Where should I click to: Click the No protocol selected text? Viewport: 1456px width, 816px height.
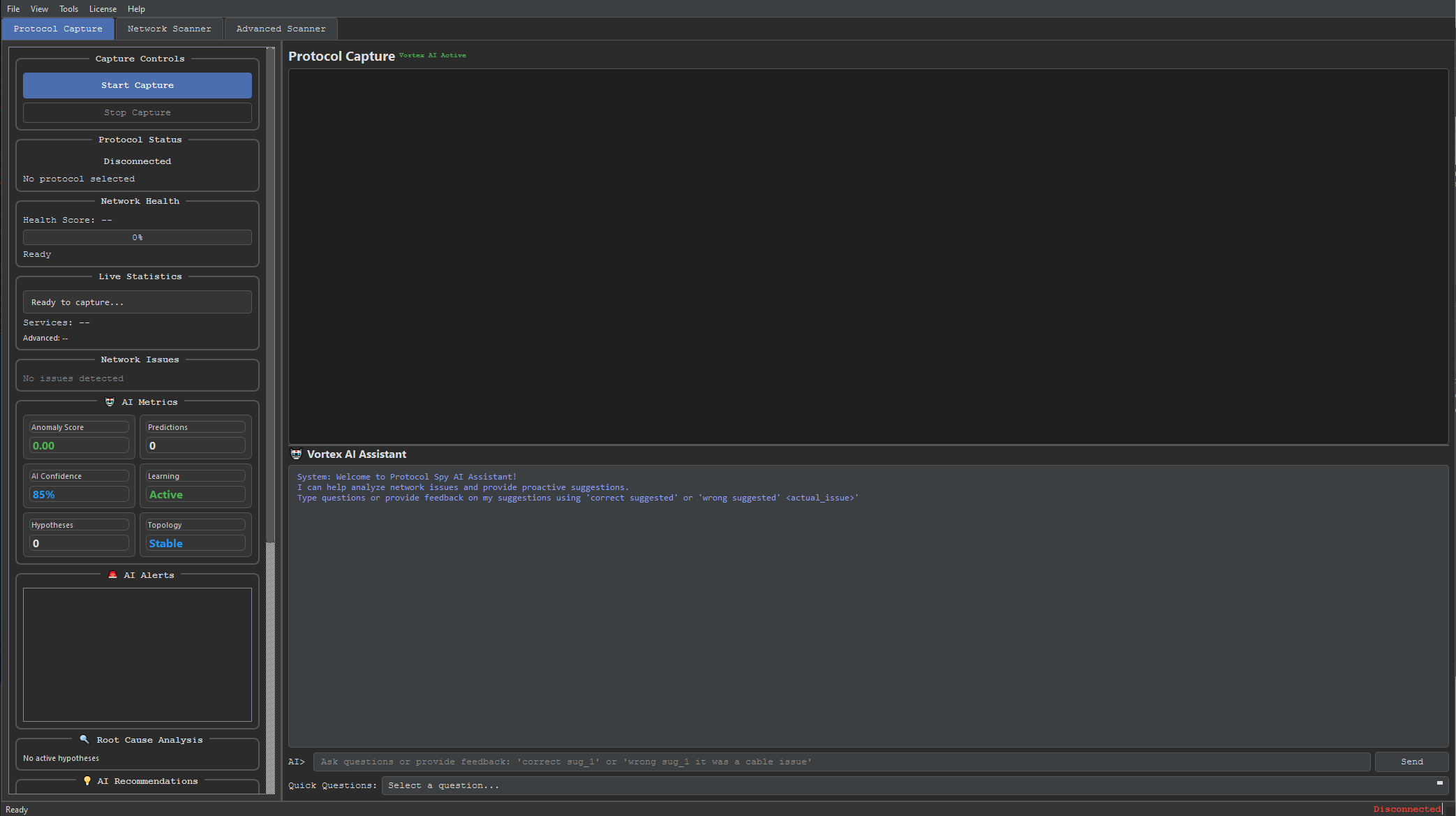tap(79, 179)
